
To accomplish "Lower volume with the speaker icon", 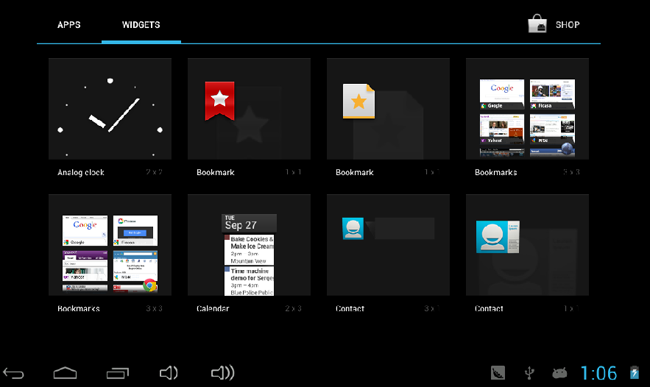I will 169,373.
